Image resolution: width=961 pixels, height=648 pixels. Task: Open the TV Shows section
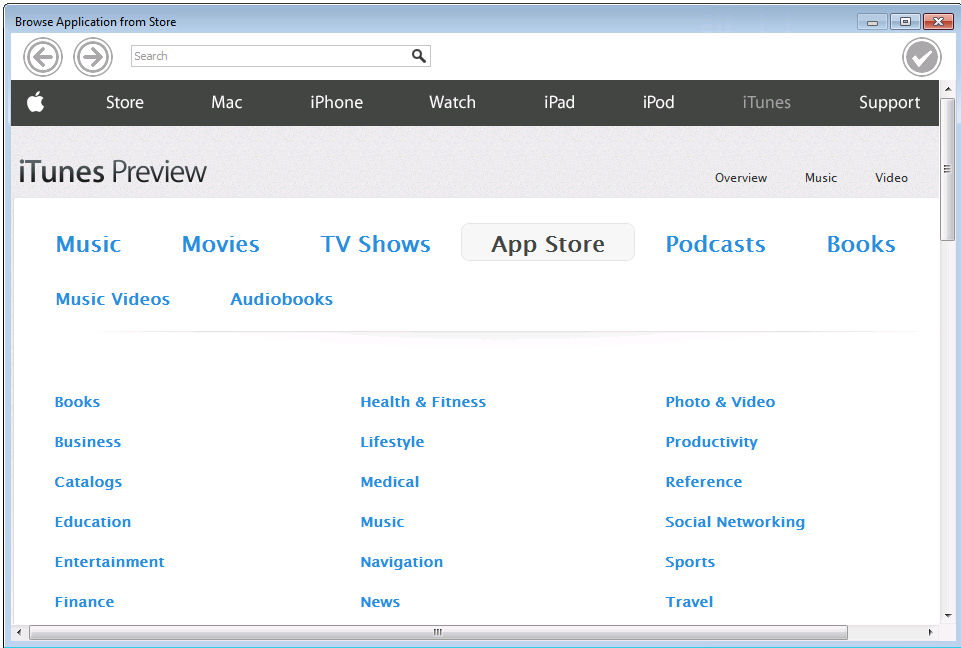point(375,243)
